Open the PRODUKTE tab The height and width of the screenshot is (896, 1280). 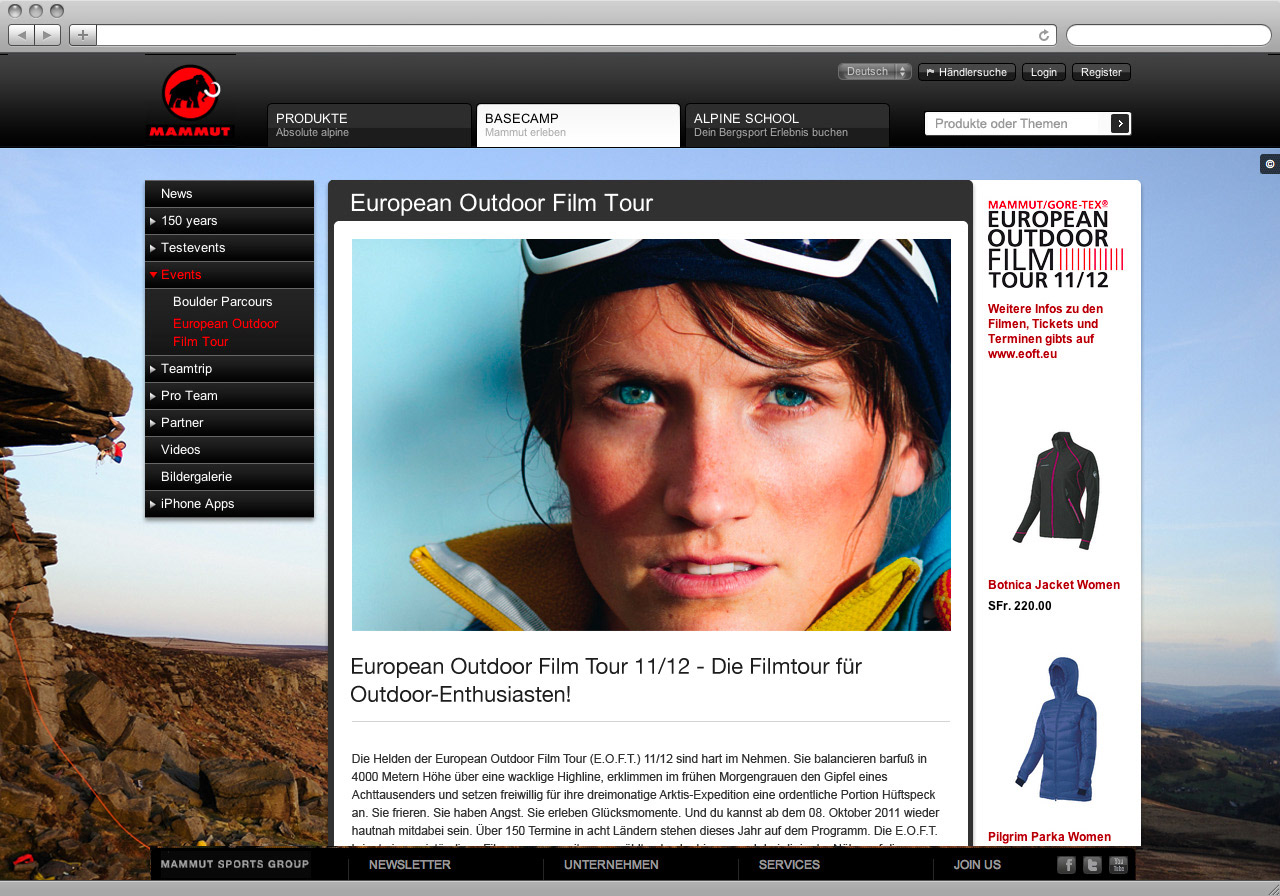tap(369, 125)
